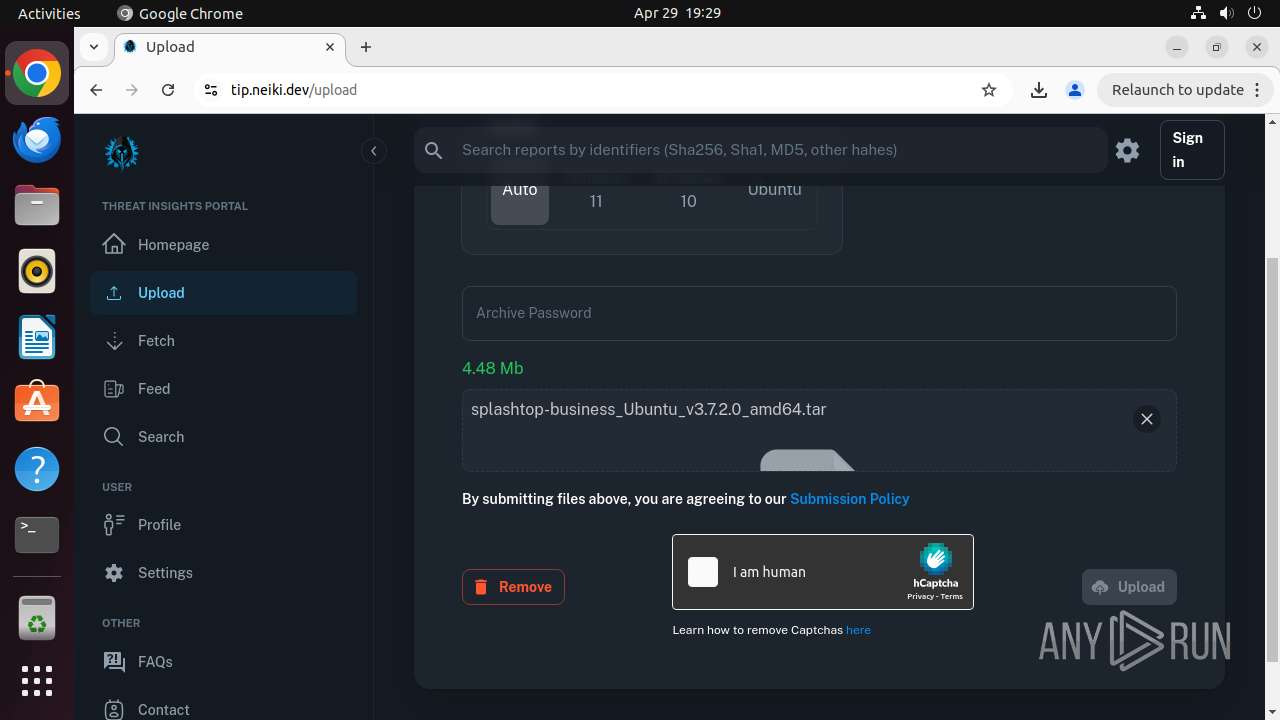This screenshot has width=1280, height=720.
Task: Click the Sign in button
Action: 1192,150
